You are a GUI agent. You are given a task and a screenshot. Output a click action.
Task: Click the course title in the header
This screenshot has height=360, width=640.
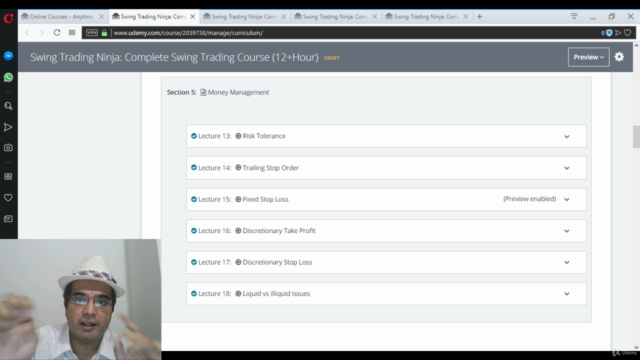[174, 57]
